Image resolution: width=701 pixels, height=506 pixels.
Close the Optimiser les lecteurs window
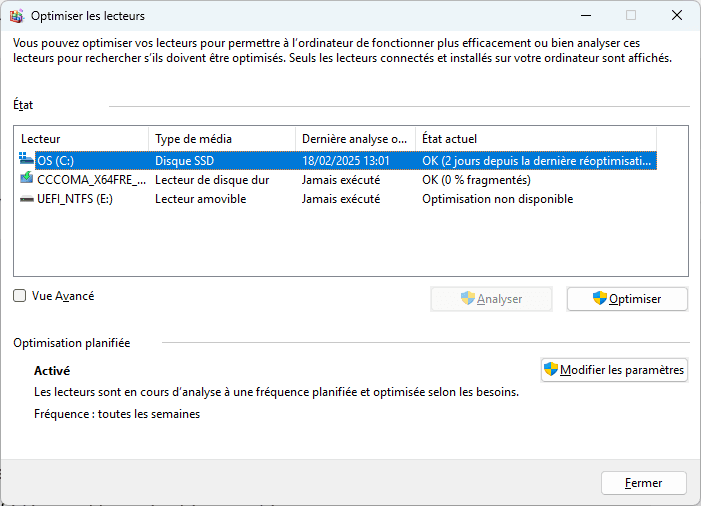coord(677,16)
